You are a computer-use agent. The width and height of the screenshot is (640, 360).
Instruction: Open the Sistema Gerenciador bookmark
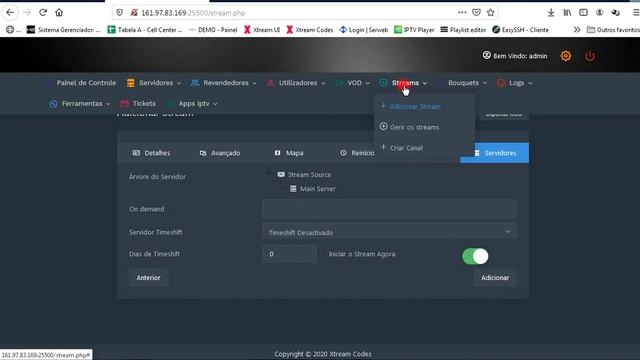[63, 29]
